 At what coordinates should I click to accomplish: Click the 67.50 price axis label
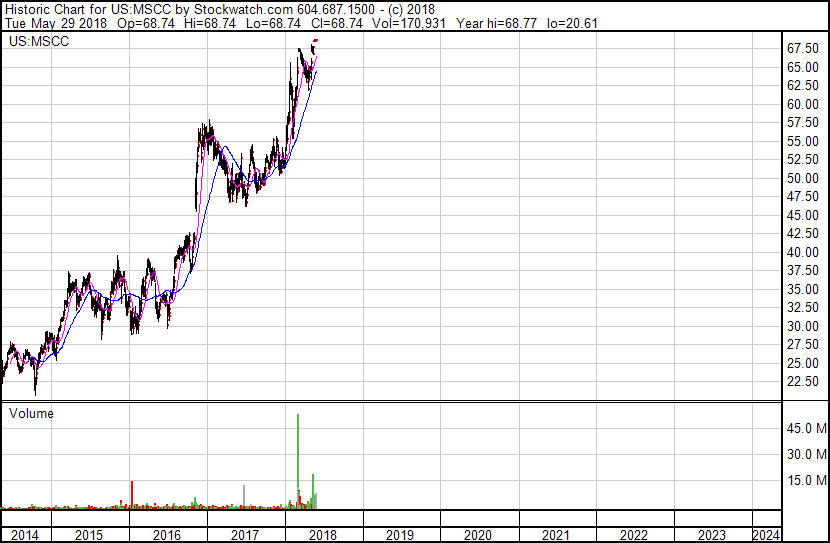[803, 49]
